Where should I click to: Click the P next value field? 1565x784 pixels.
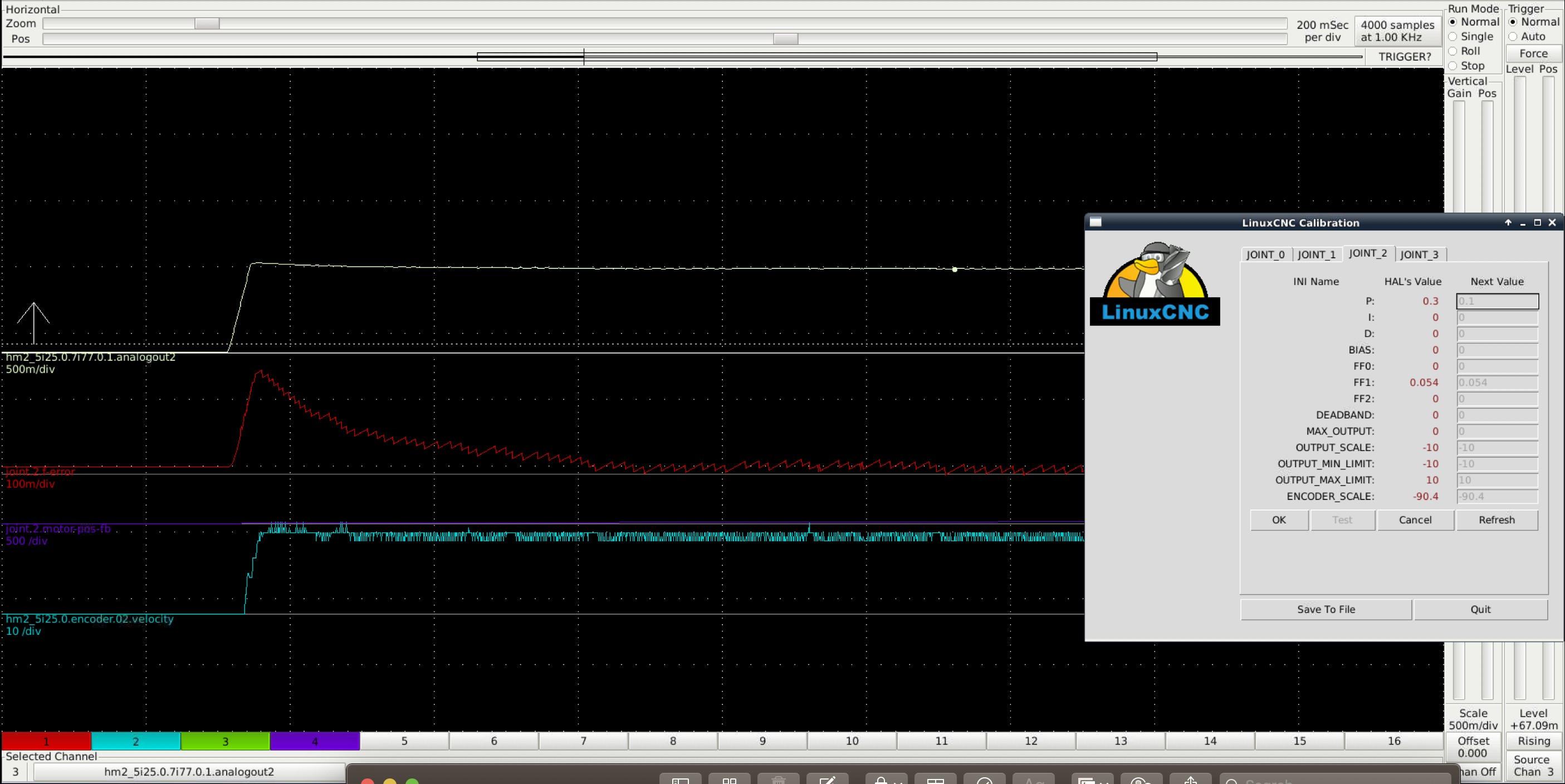(1497, 301)
